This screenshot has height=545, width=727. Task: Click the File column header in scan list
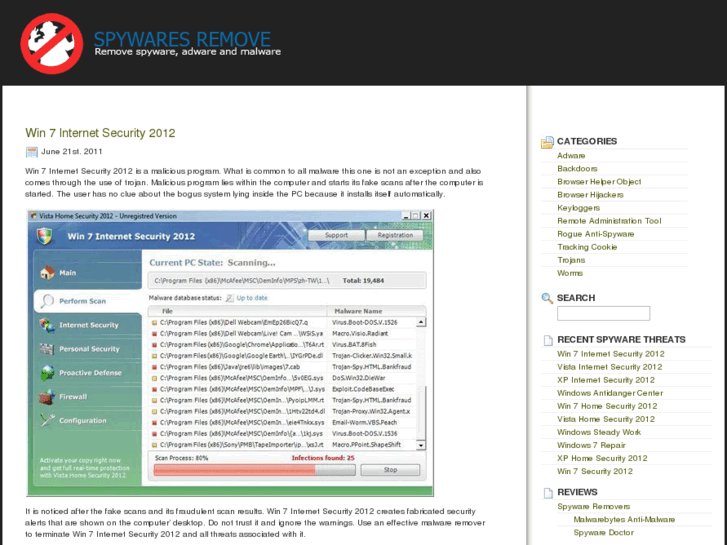[x=167, y=311]
